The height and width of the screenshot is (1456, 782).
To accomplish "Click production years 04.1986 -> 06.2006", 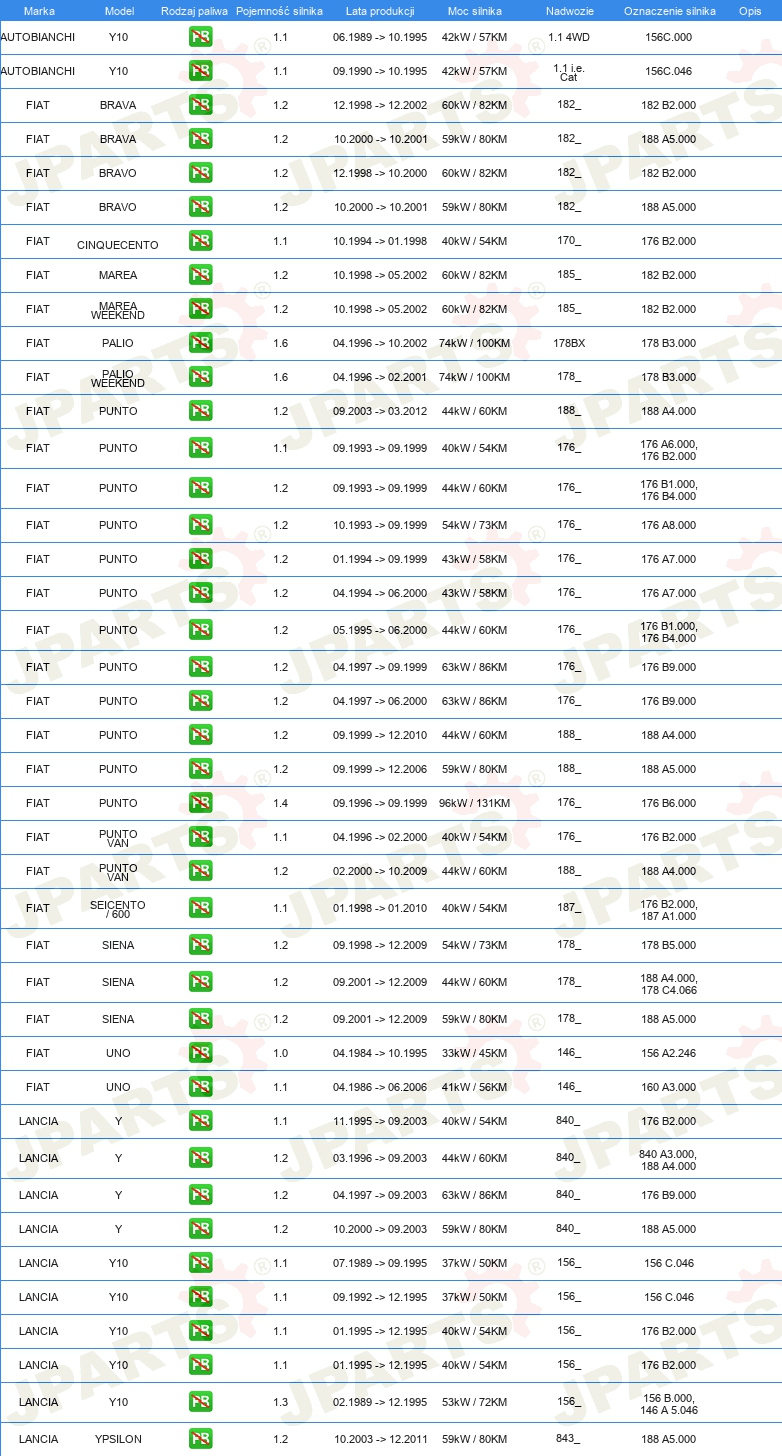I will [380, 1087].
